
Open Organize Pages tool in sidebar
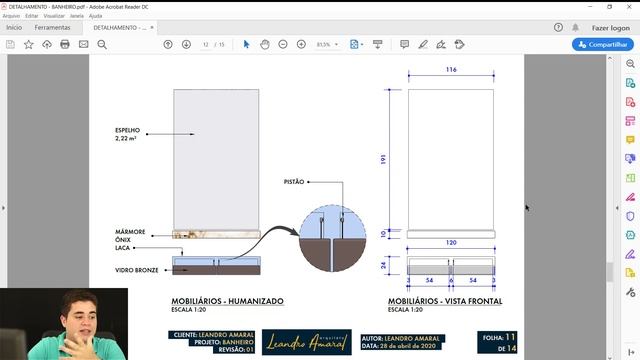pos(630,121)
